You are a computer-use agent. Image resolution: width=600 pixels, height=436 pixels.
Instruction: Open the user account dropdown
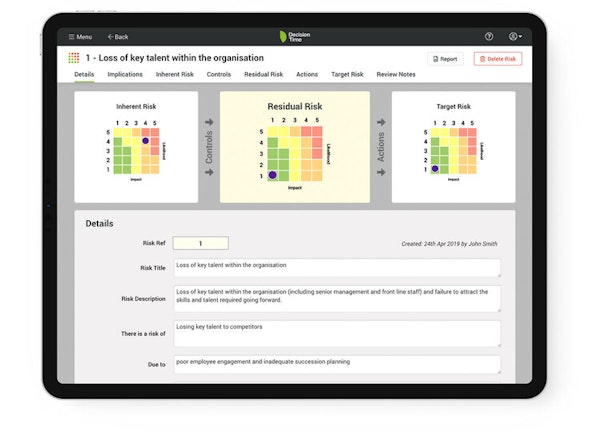point(515,36)
